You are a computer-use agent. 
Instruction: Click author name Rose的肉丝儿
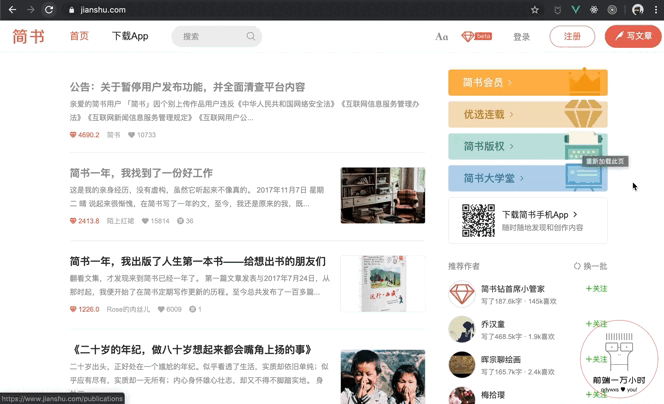click(128, 309)
